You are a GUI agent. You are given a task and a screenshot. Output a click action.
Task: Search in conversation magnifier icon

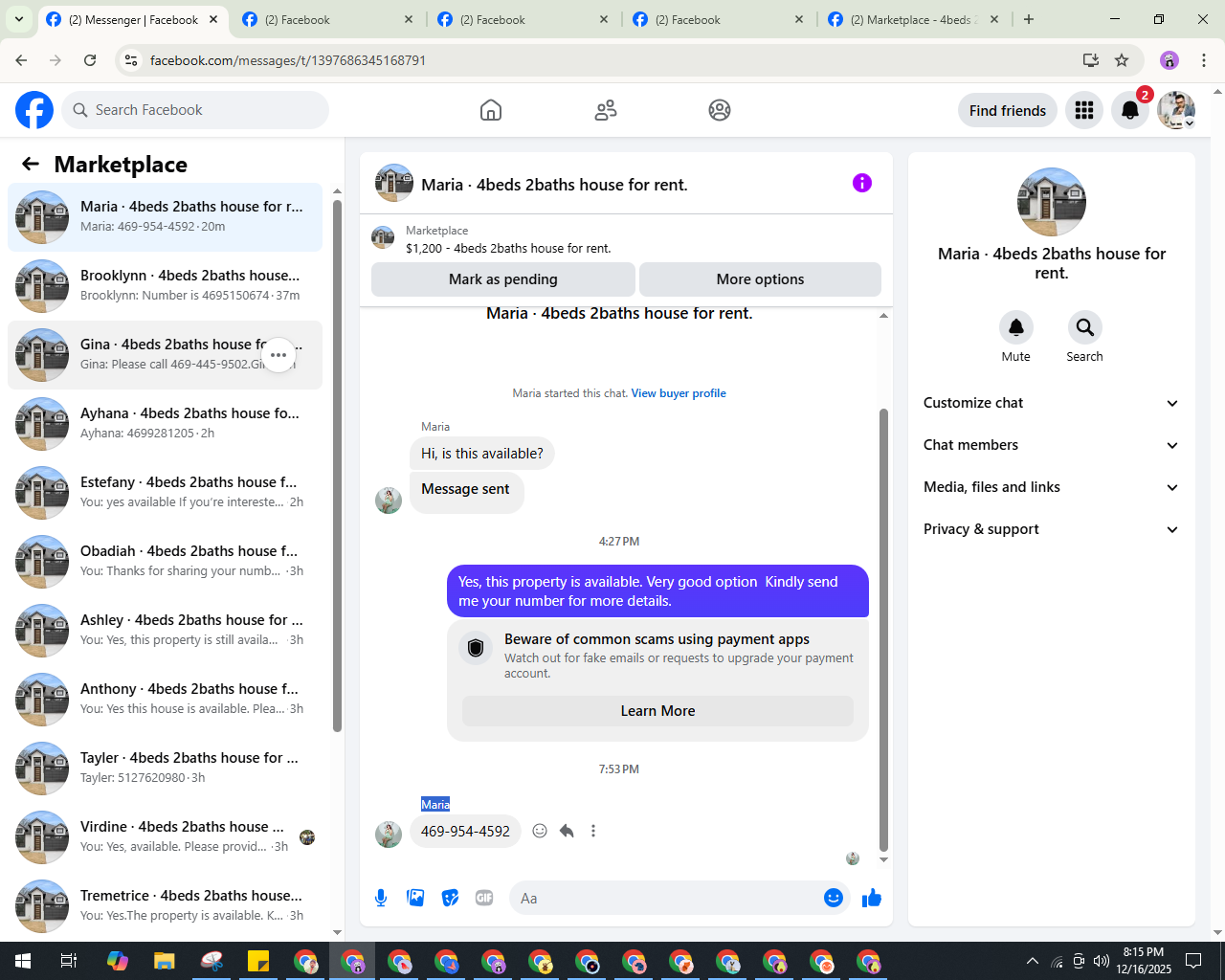[x=1085, y=327]
